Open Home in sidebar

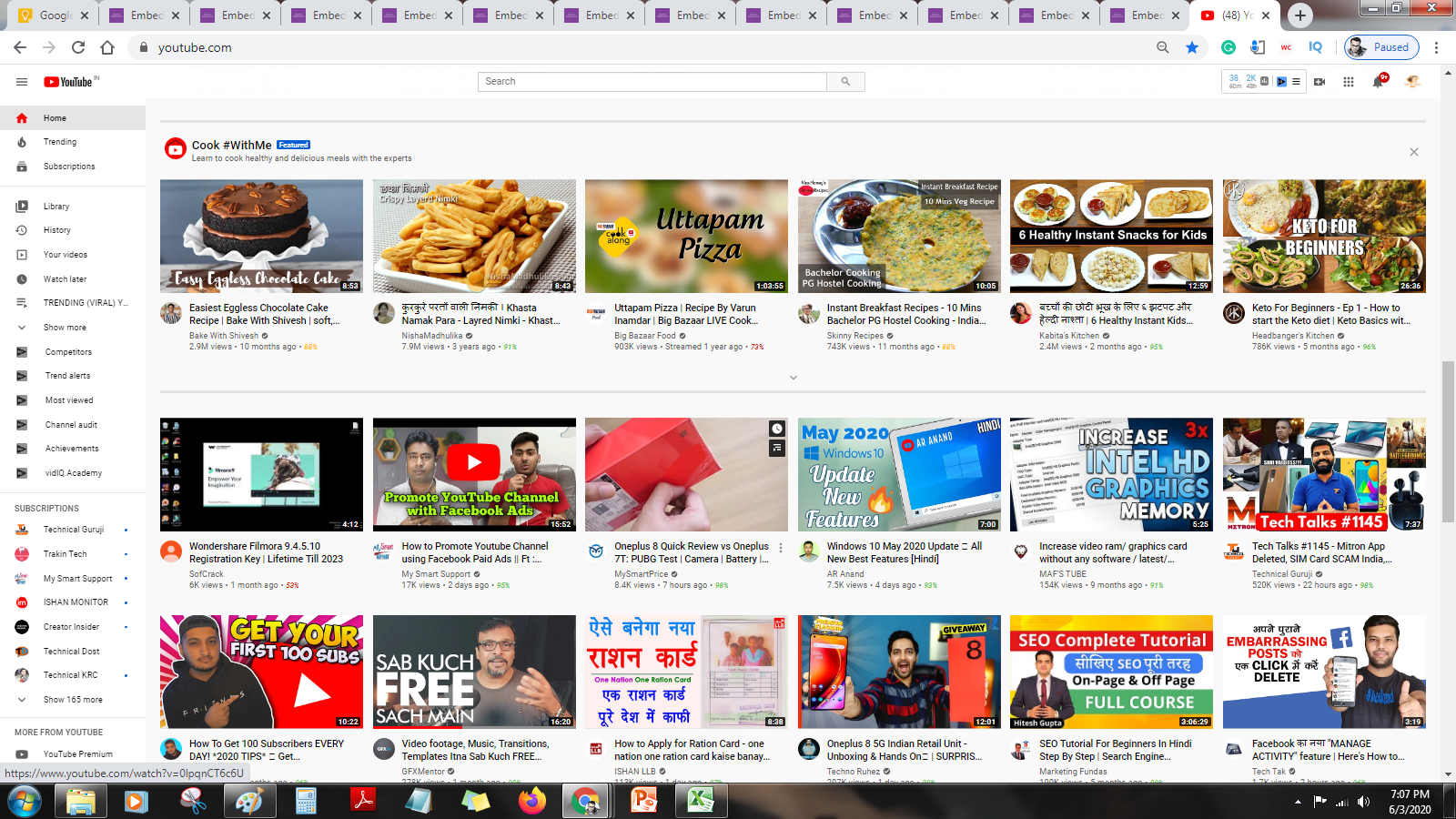[73, 118]
